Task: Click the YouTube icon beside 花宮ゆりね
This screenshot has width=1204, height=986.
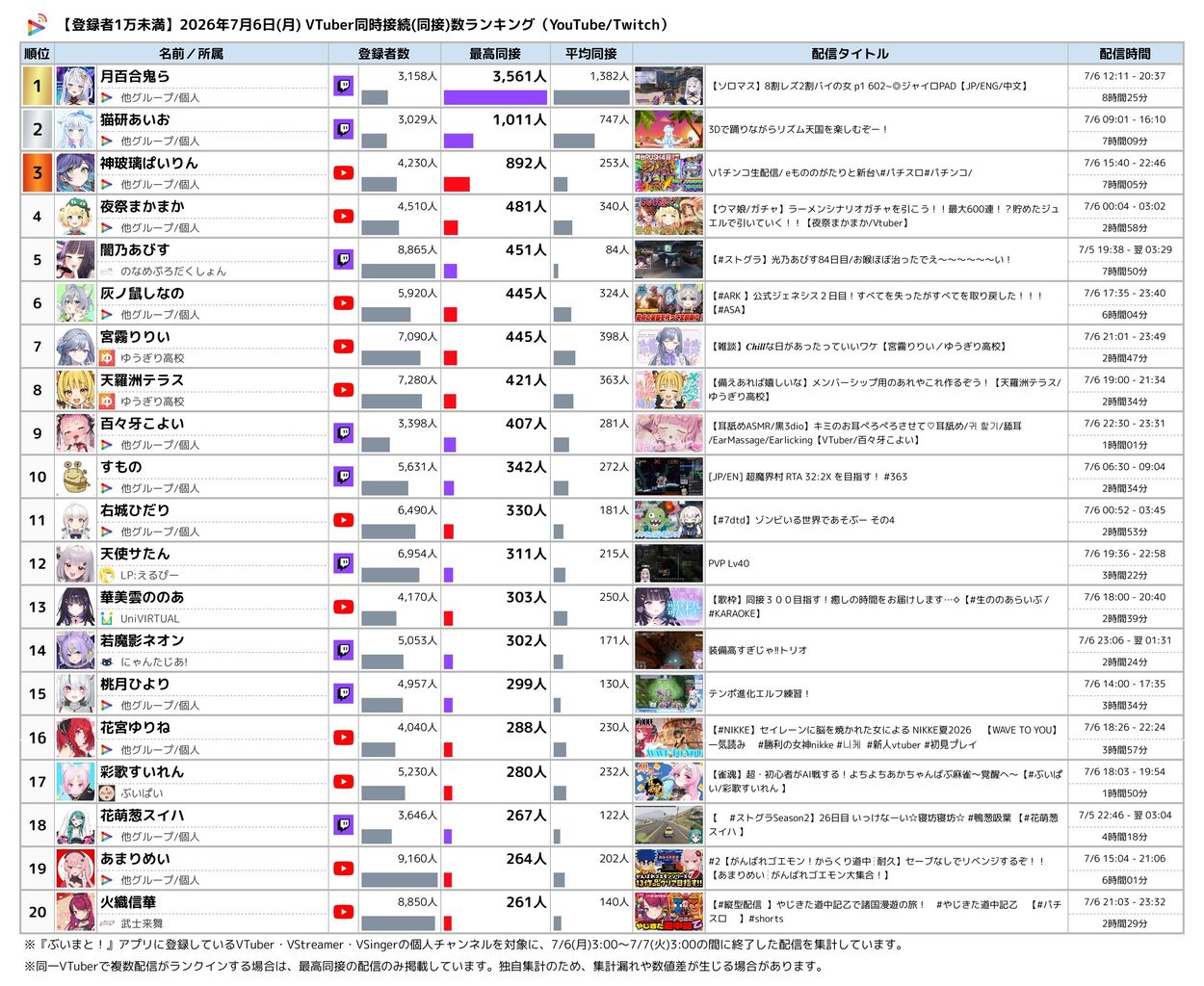Action: click(343, 738)
